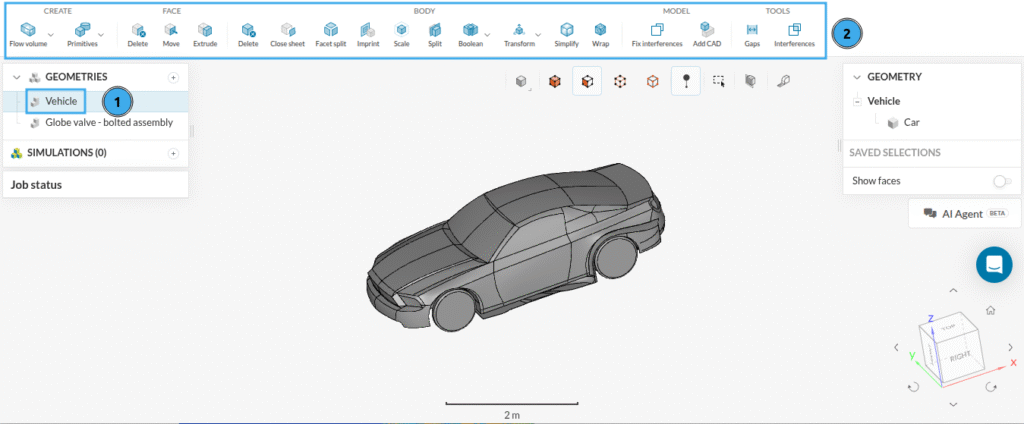This screenshot has width=1024, height=424.
Task: Toggle the Show faces switch
Action: tap(1000, 181)
